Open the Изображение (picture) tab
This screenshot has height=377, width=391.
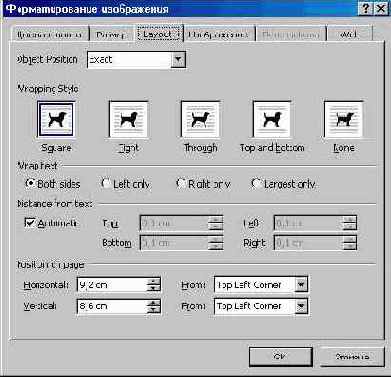pos(219,35)
